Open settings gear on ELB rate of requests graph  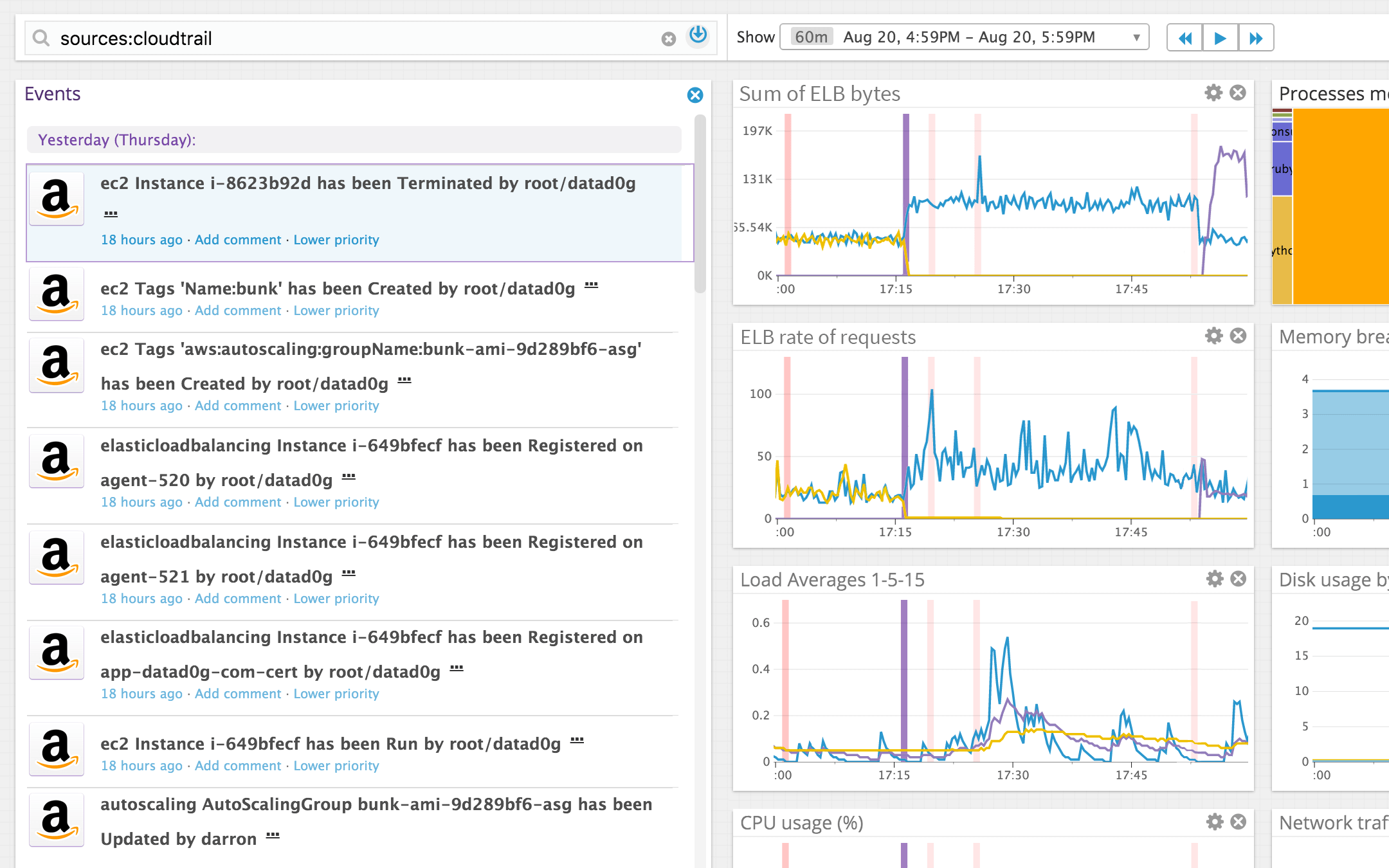coord(1213,336)
